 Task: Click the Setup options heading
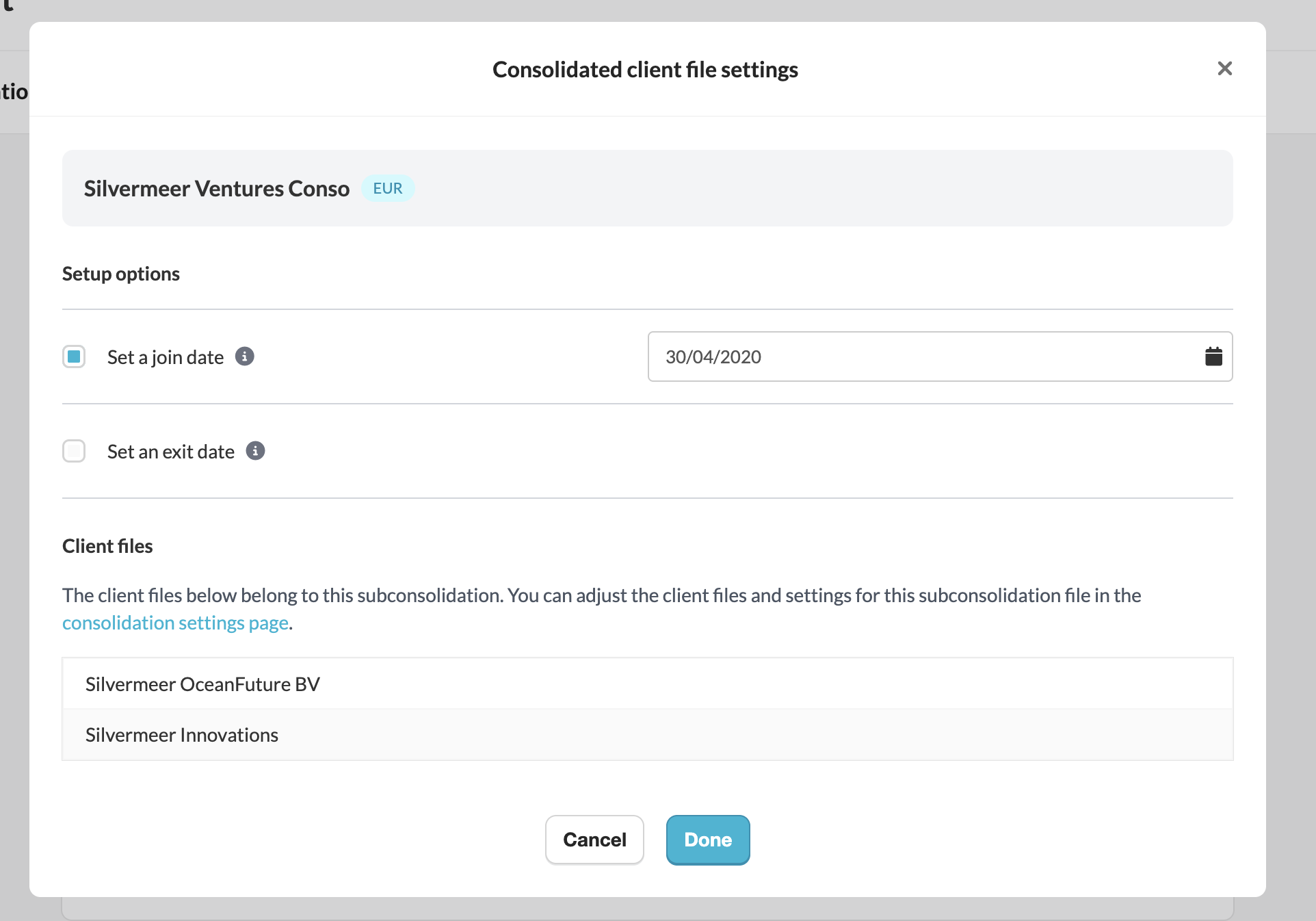tap(121, 274)
